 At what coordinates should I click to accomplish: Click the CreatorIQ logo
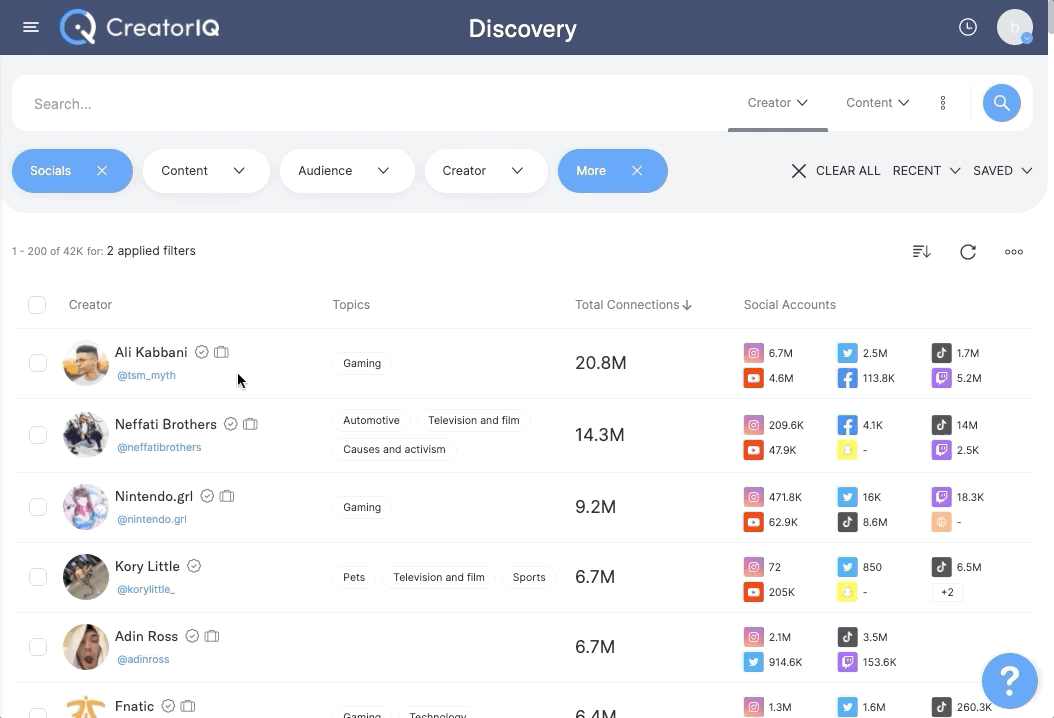(x=140, y=28)
